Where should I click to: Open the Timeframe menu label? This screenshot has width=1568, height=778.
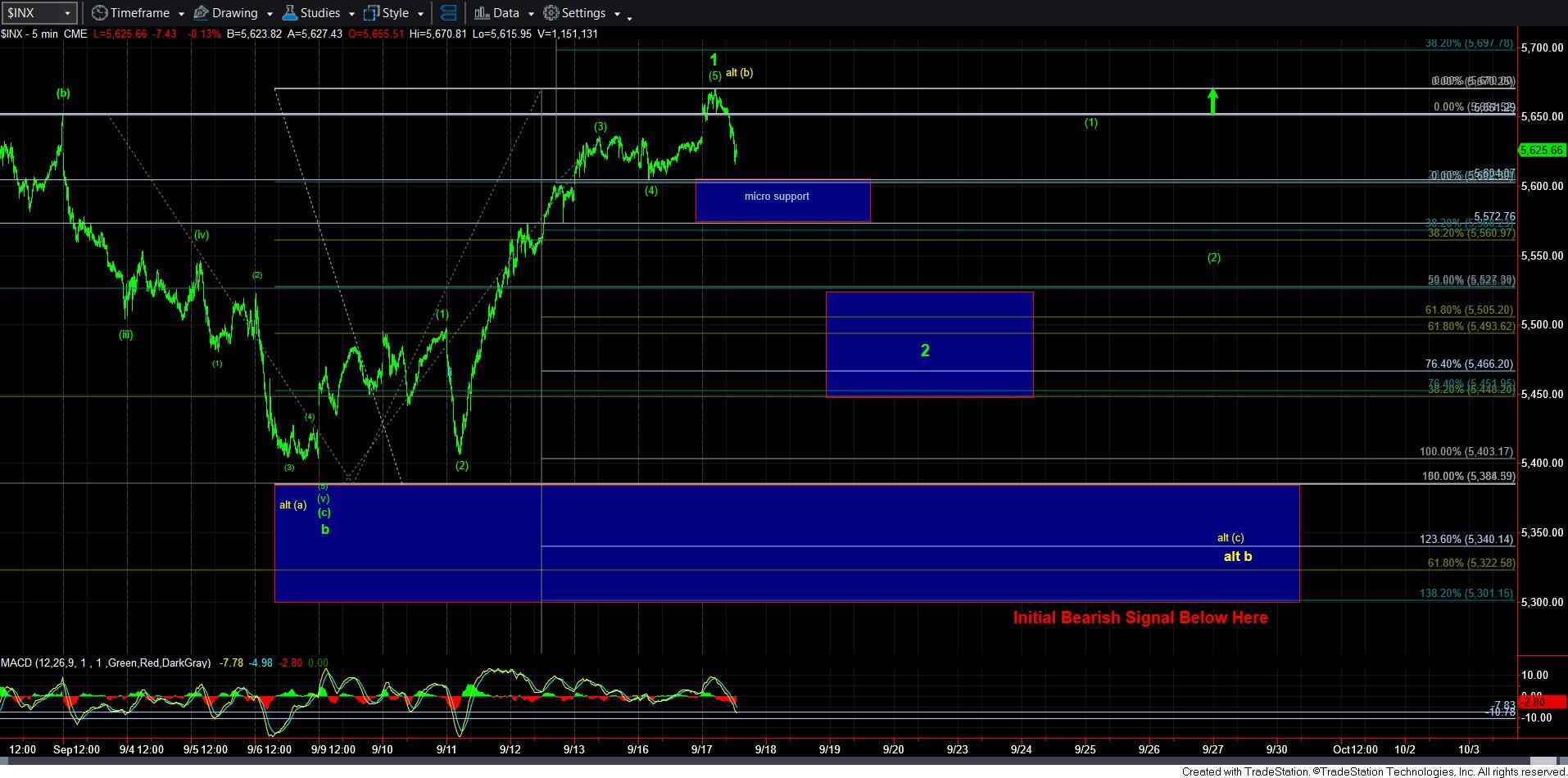pos(139,13)
